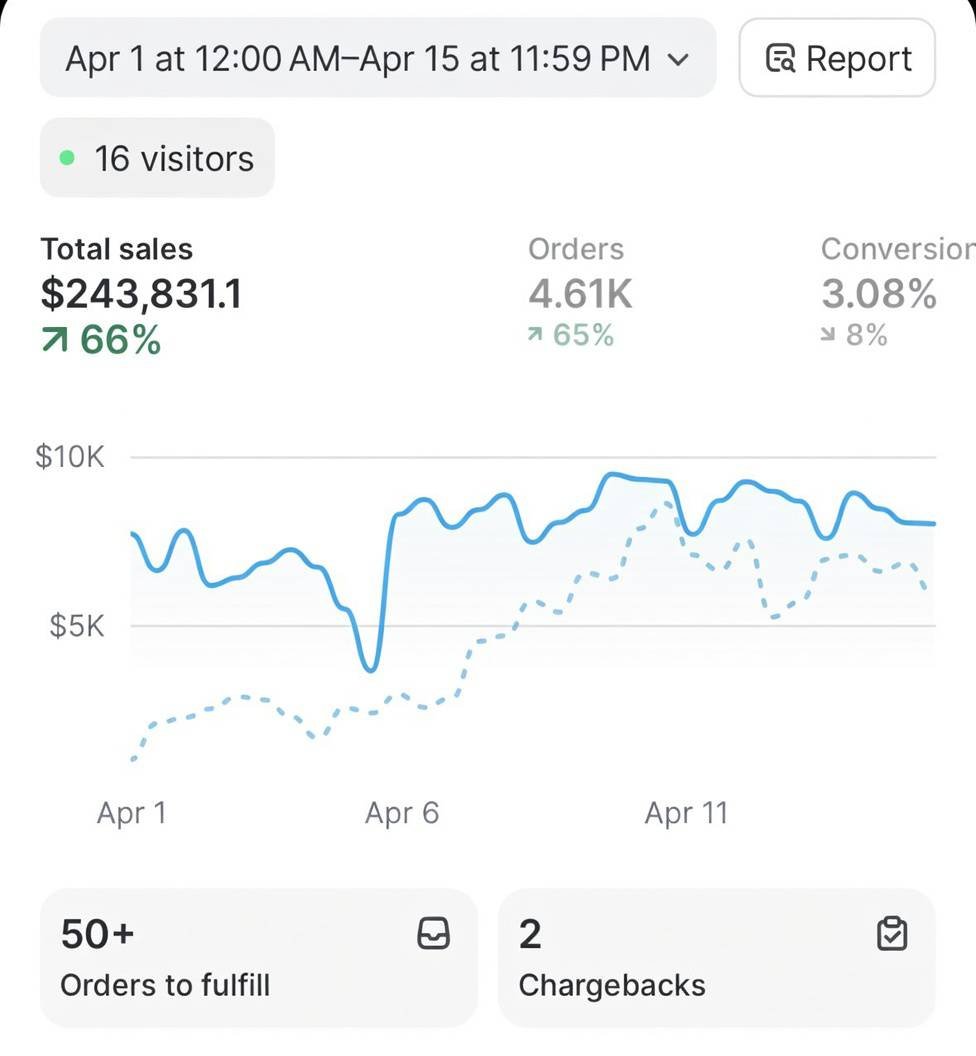
Task: Switch to the Conversion metric tab
Action: (898, 291)
